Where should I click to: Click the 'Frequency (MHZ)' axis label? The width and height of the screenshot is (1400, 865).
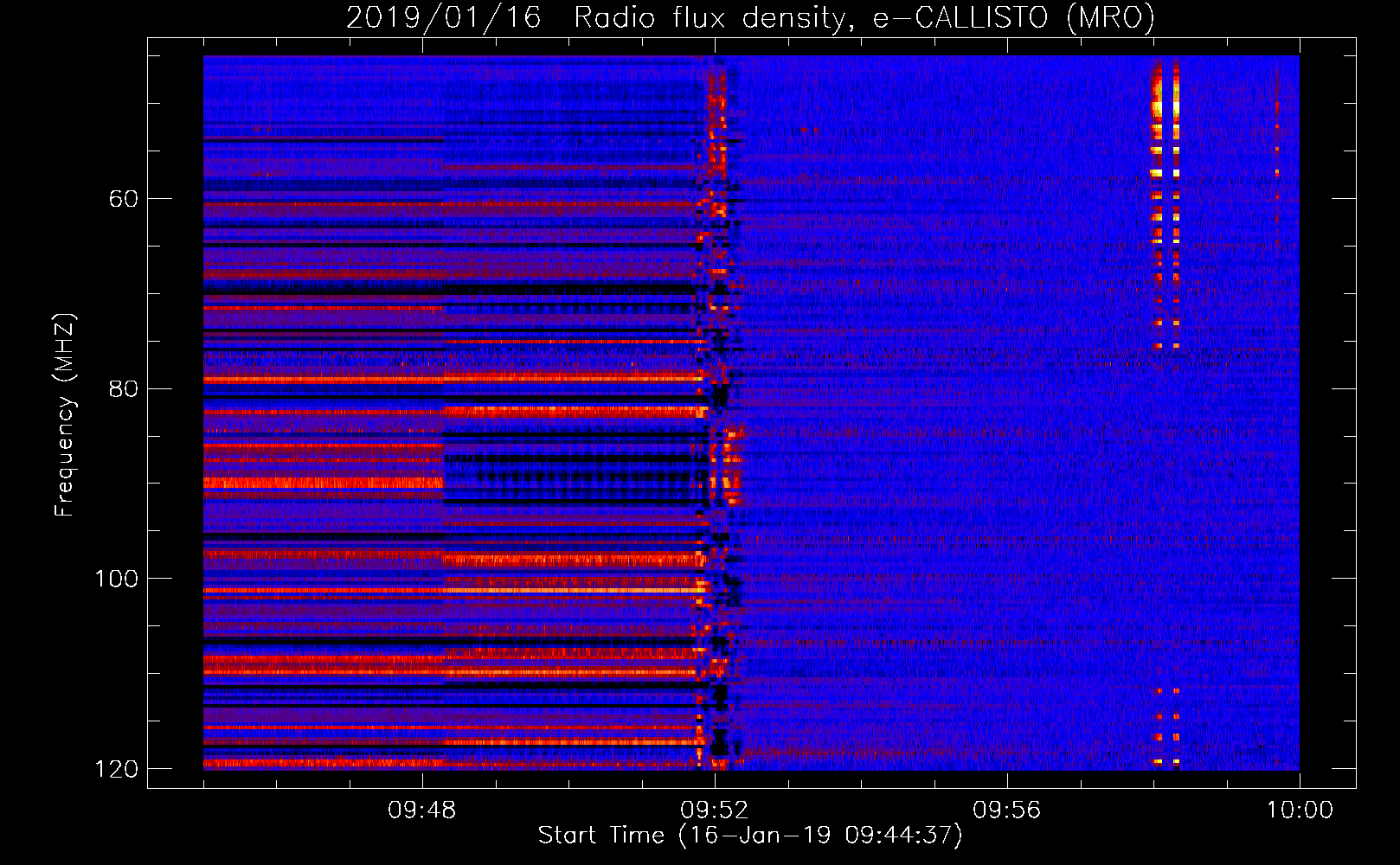pos(65,414)
